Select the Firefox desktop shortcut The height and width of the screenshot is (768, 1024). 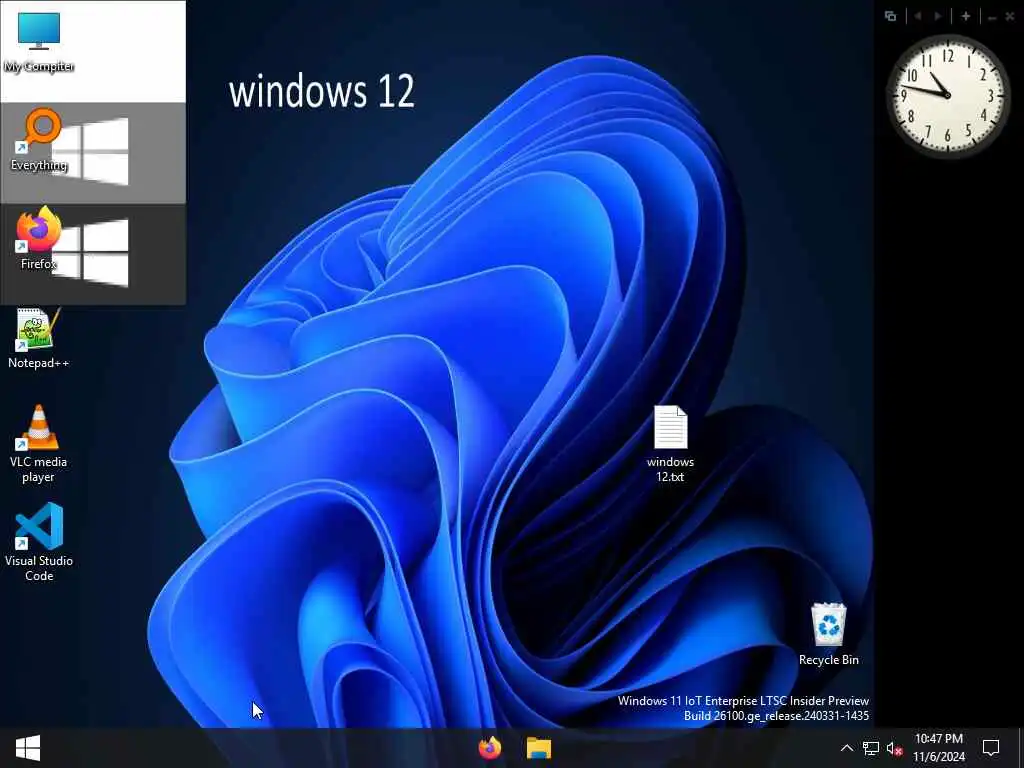tap(39, 238)
